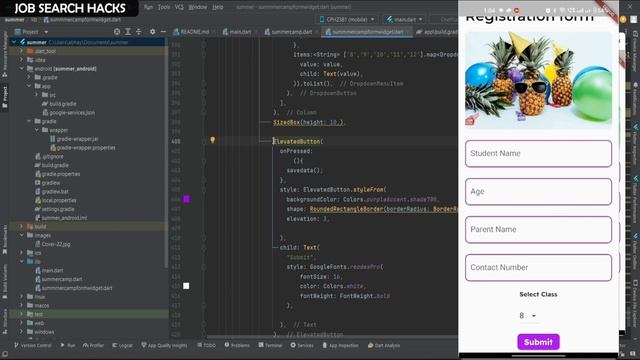This screenshot has width=640, height=360.
Task: Open App Quality Insights tool window
Action: pos(164,345)
